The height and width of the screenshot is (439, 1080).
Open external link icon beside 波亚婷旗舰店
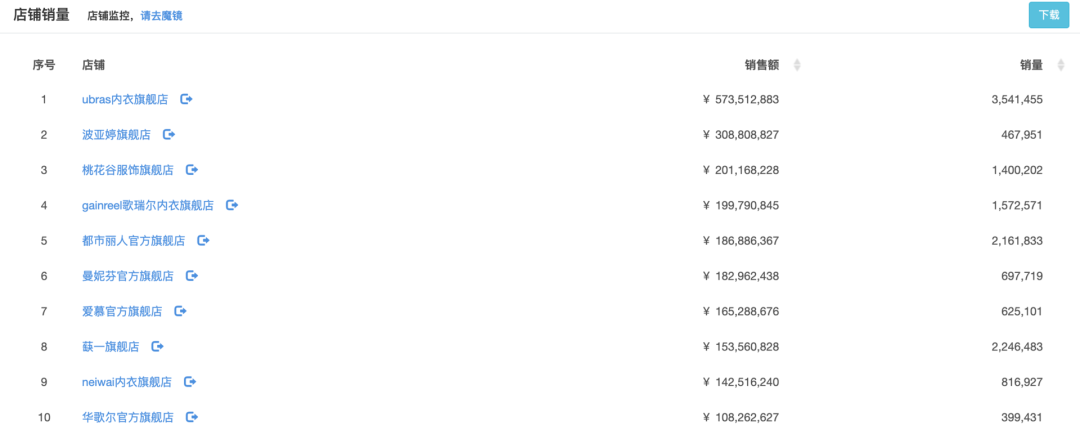(169, 134)
